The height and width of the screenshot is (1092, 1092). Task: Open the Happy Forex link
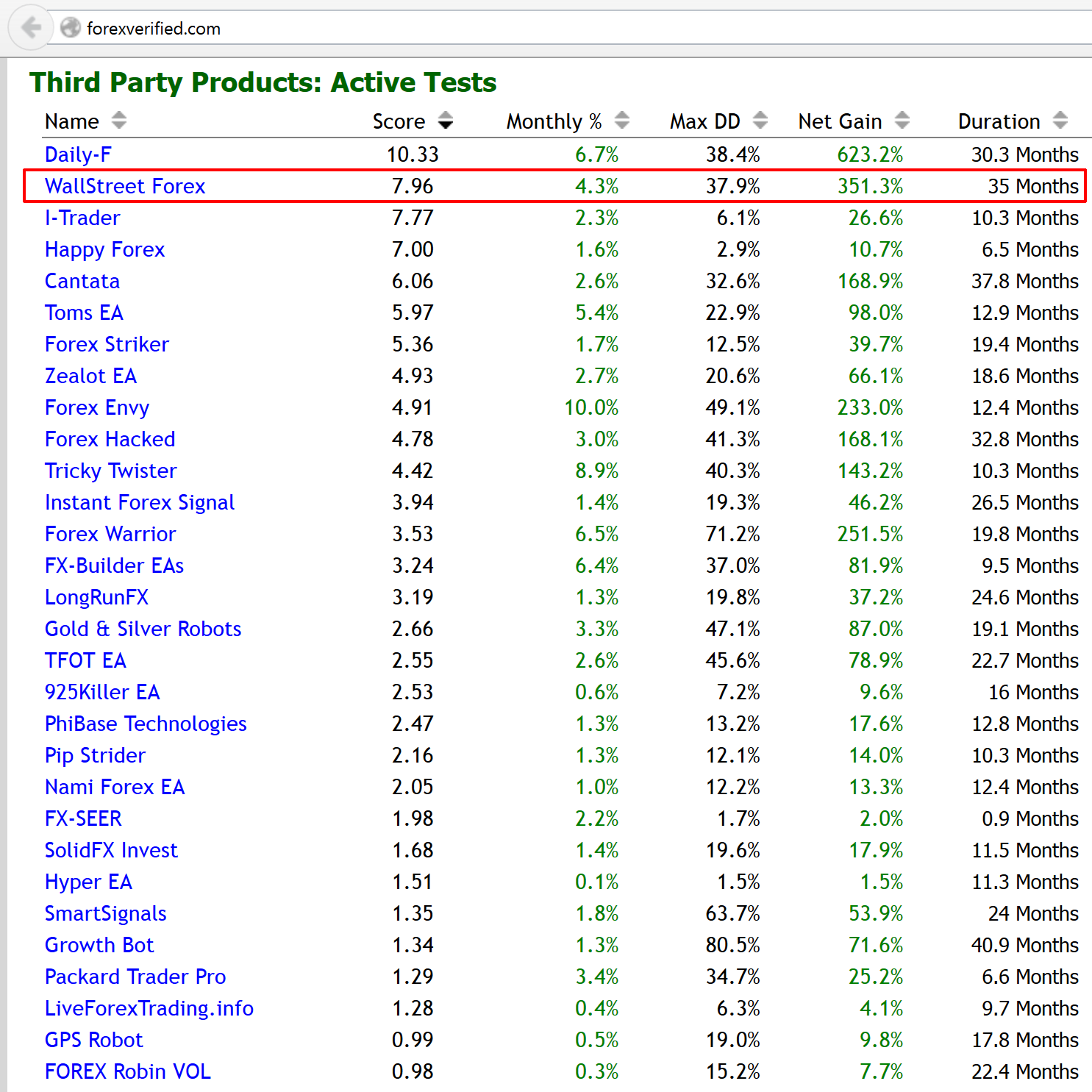click(x=104, y=249)
